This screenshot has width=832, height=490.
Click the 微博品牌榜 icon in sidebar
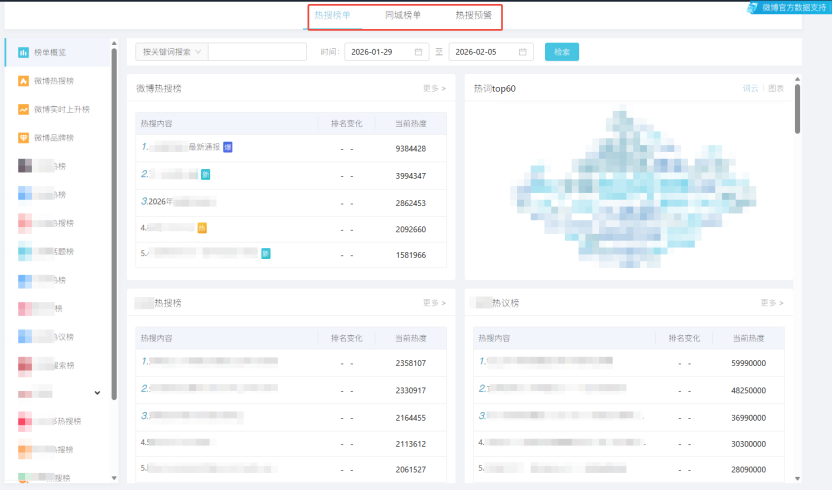click(x=23, y=138)
